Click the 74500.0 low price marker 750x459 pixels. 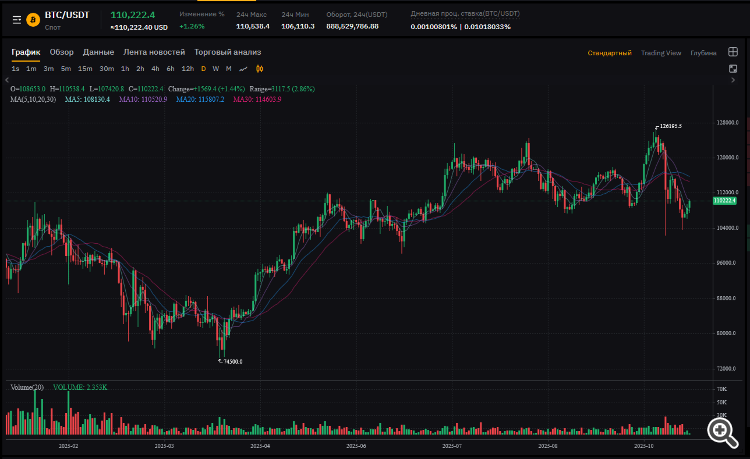pos(233,361)
